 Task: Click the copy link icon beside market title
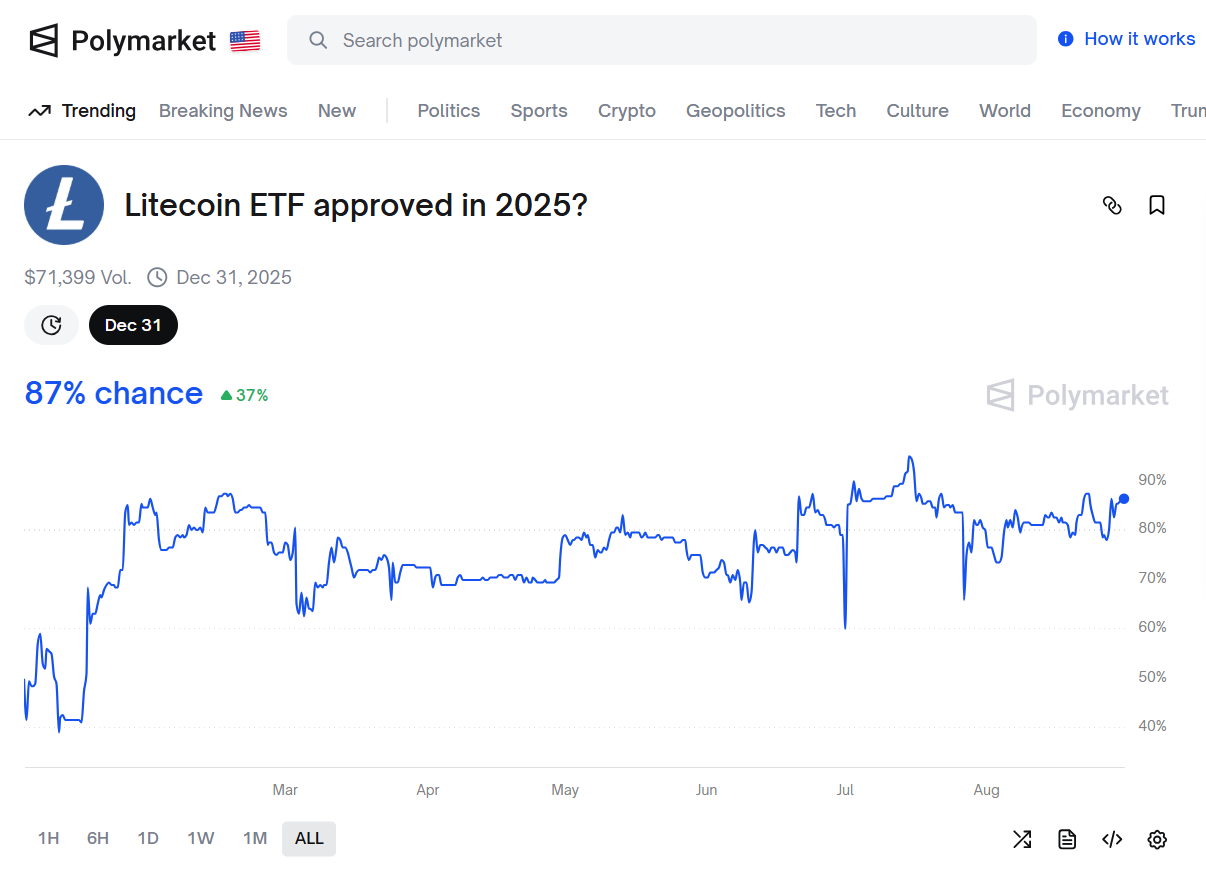coord(1112,205)
